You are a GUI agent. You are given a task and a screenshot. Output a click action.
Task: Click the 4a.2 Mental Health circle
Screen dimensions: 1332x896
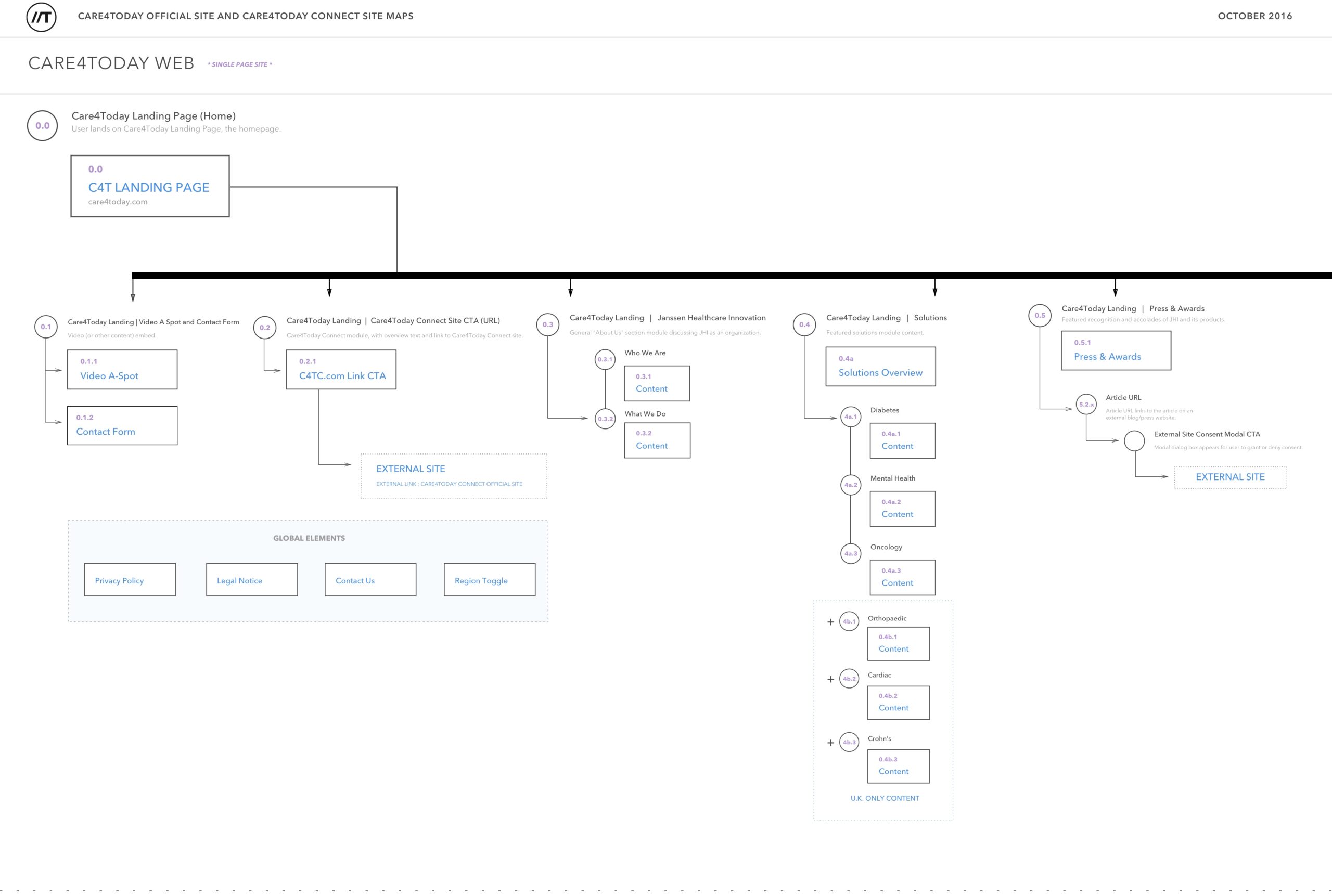[851, 485]
